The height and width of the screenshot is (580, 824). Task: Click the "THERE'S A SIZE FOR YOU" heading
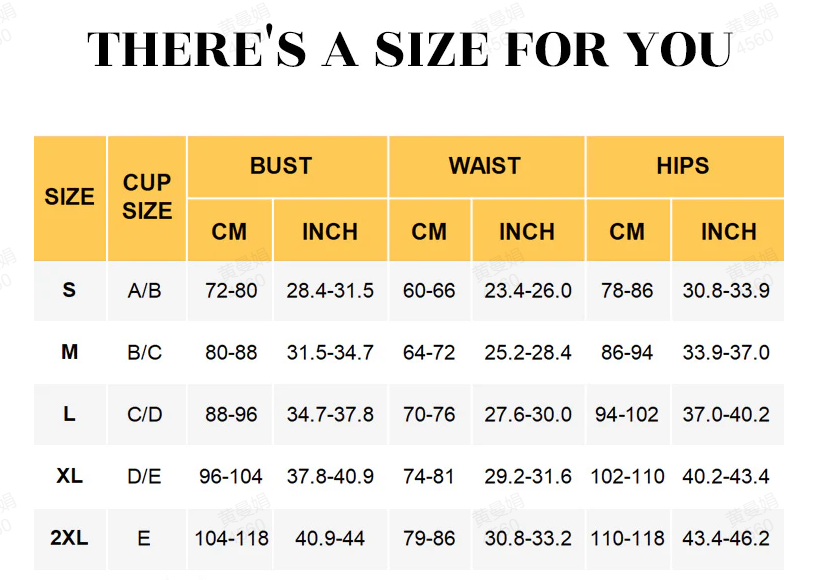(411, 49)
